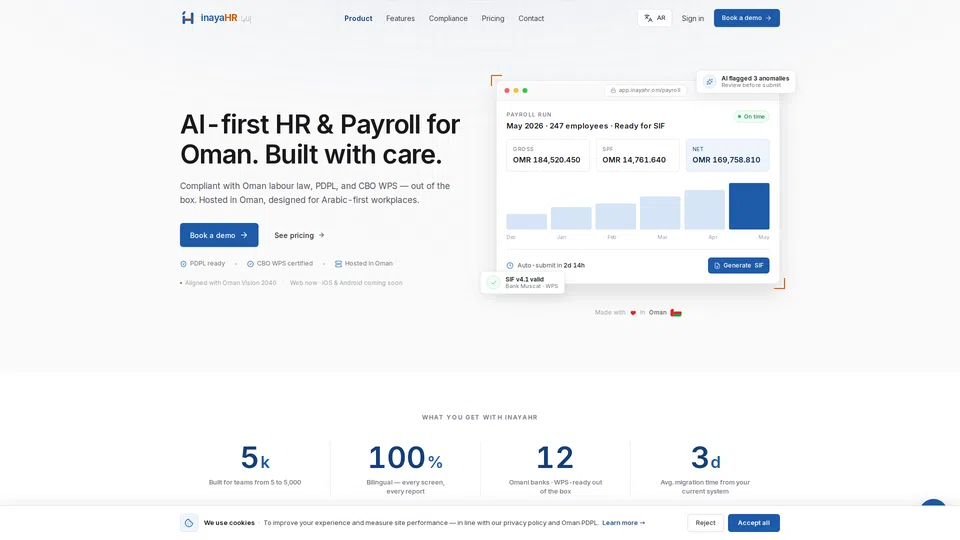Click Hosted in Oman server icon

(x=338, y=264)
